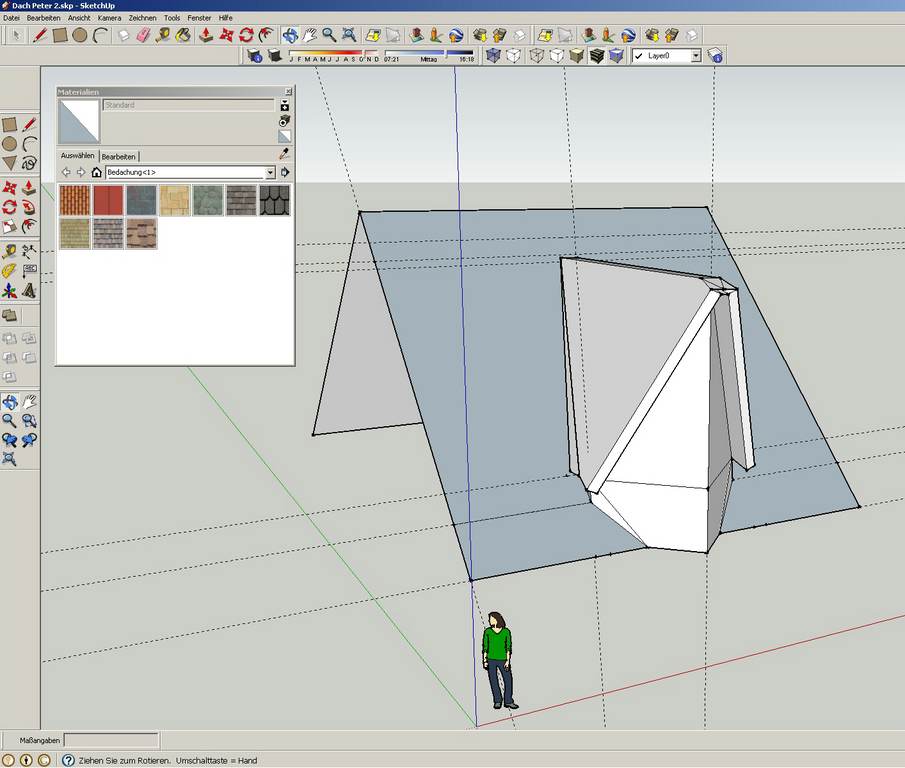The width and height of the screenshot is (905, 768).
Task: Click the Zoom Window tool in left palette
Action: pyautogui.click(x=29, y=421)
